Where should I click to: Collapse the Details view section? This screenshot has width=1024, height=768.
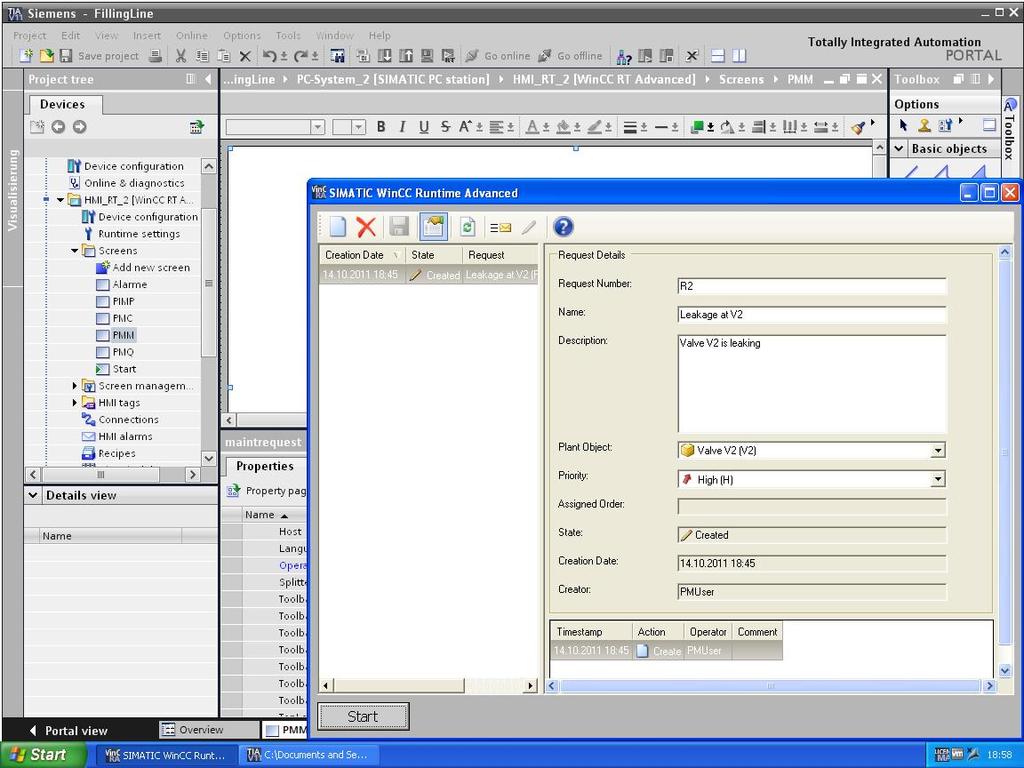33,495
